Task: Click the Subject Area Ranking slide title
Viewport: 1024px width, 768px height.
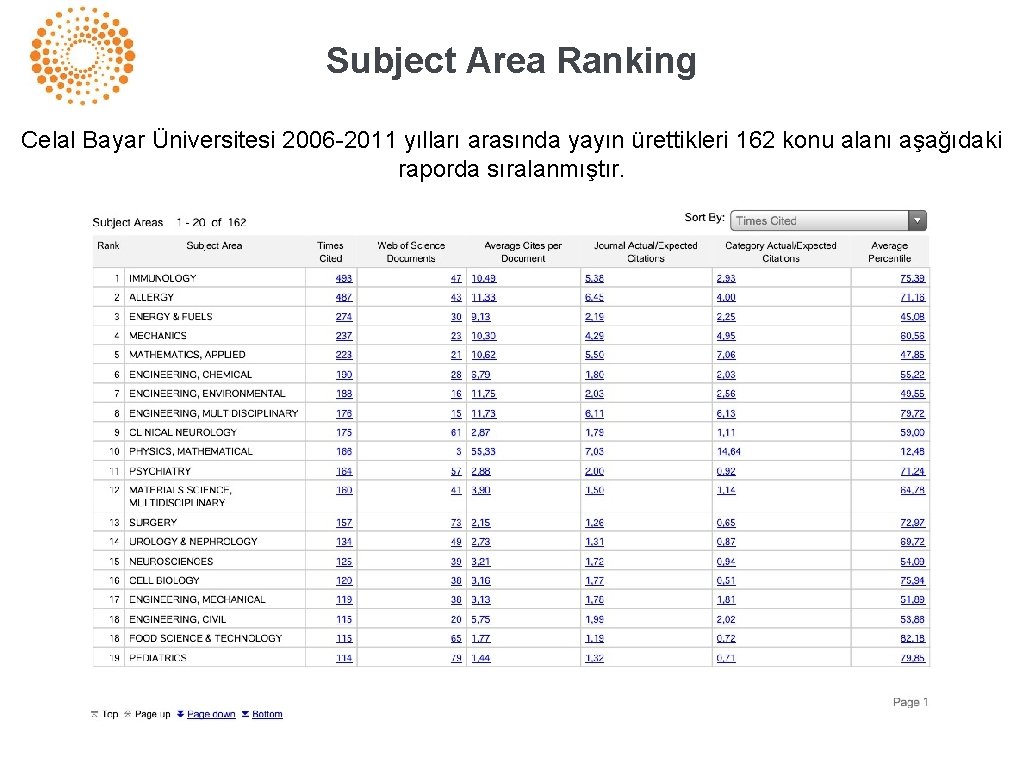Action: [x=511, y=61]
